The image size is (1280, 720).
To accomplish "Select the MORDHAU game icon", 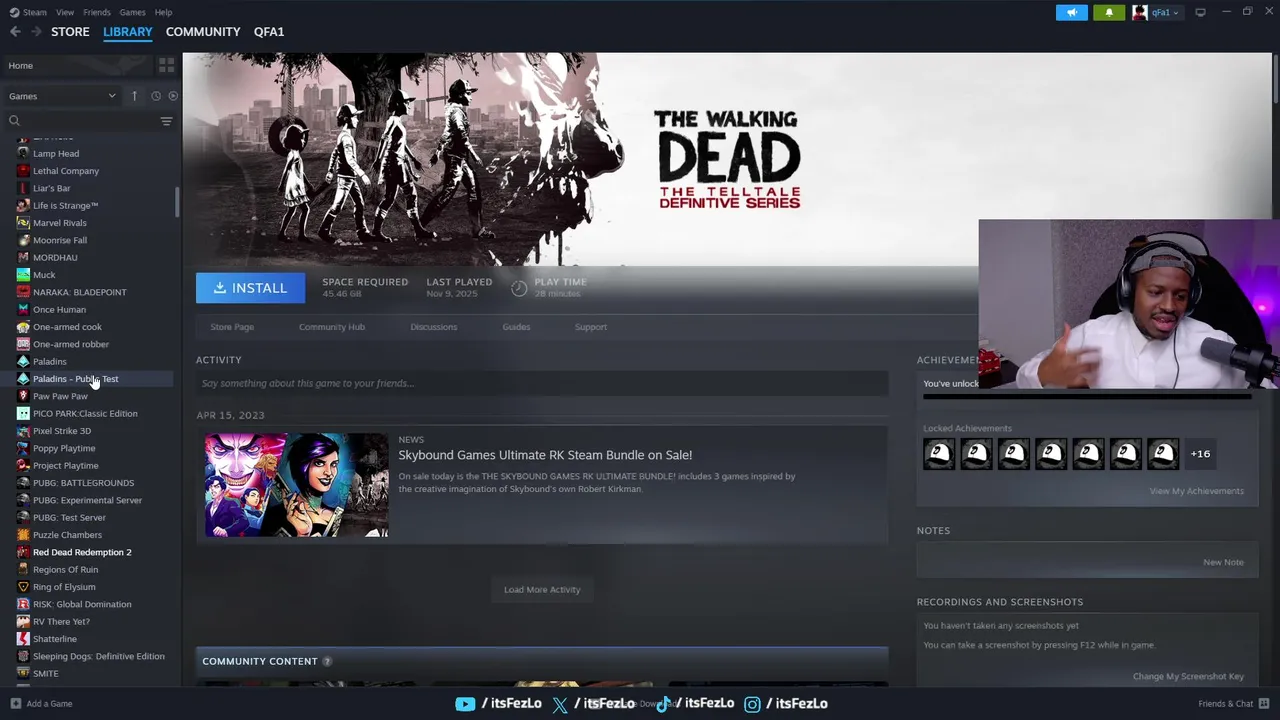I will [x=23, y=257].
